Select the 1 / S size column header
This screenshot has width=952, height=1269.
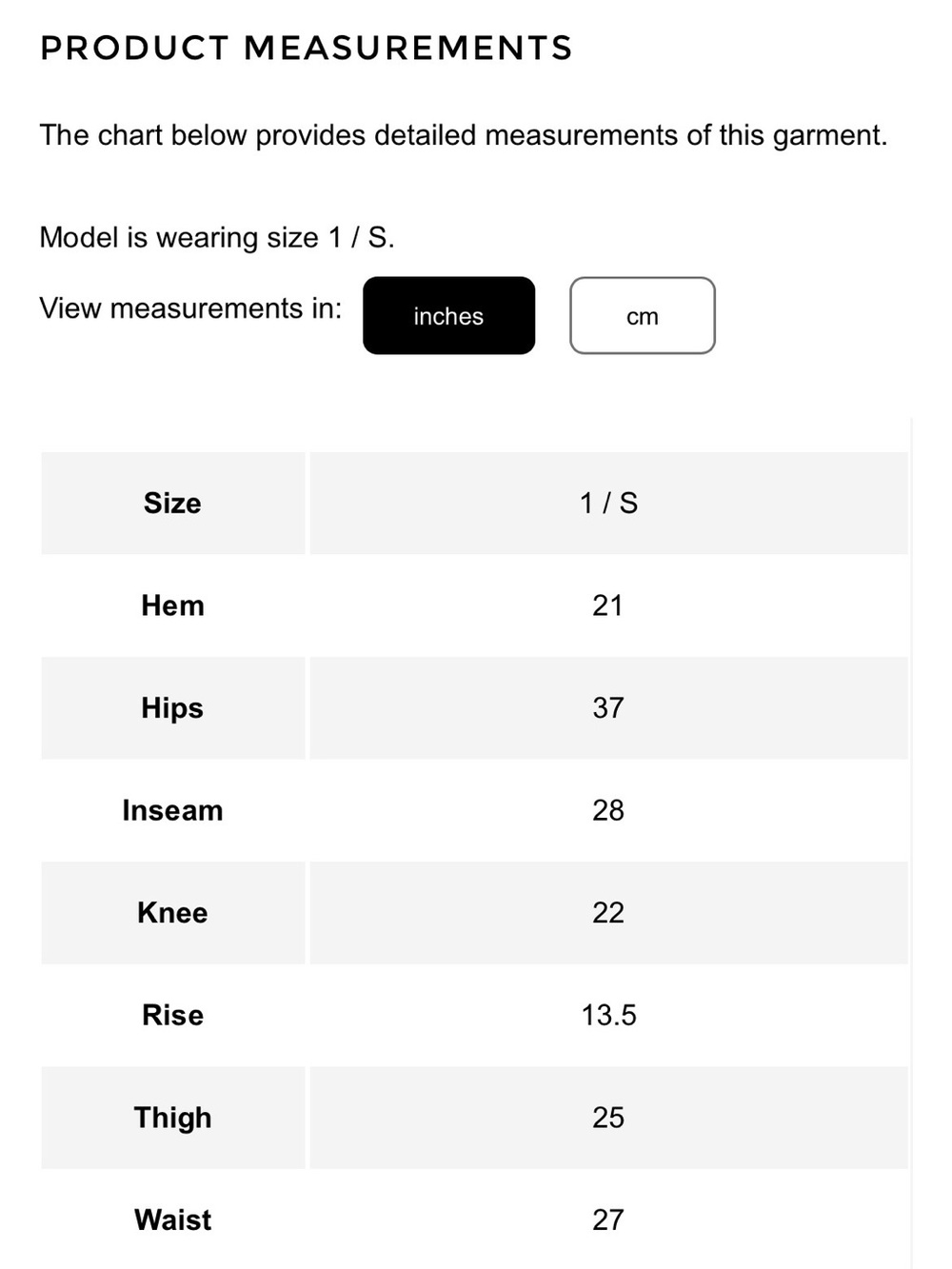(608, 503)
